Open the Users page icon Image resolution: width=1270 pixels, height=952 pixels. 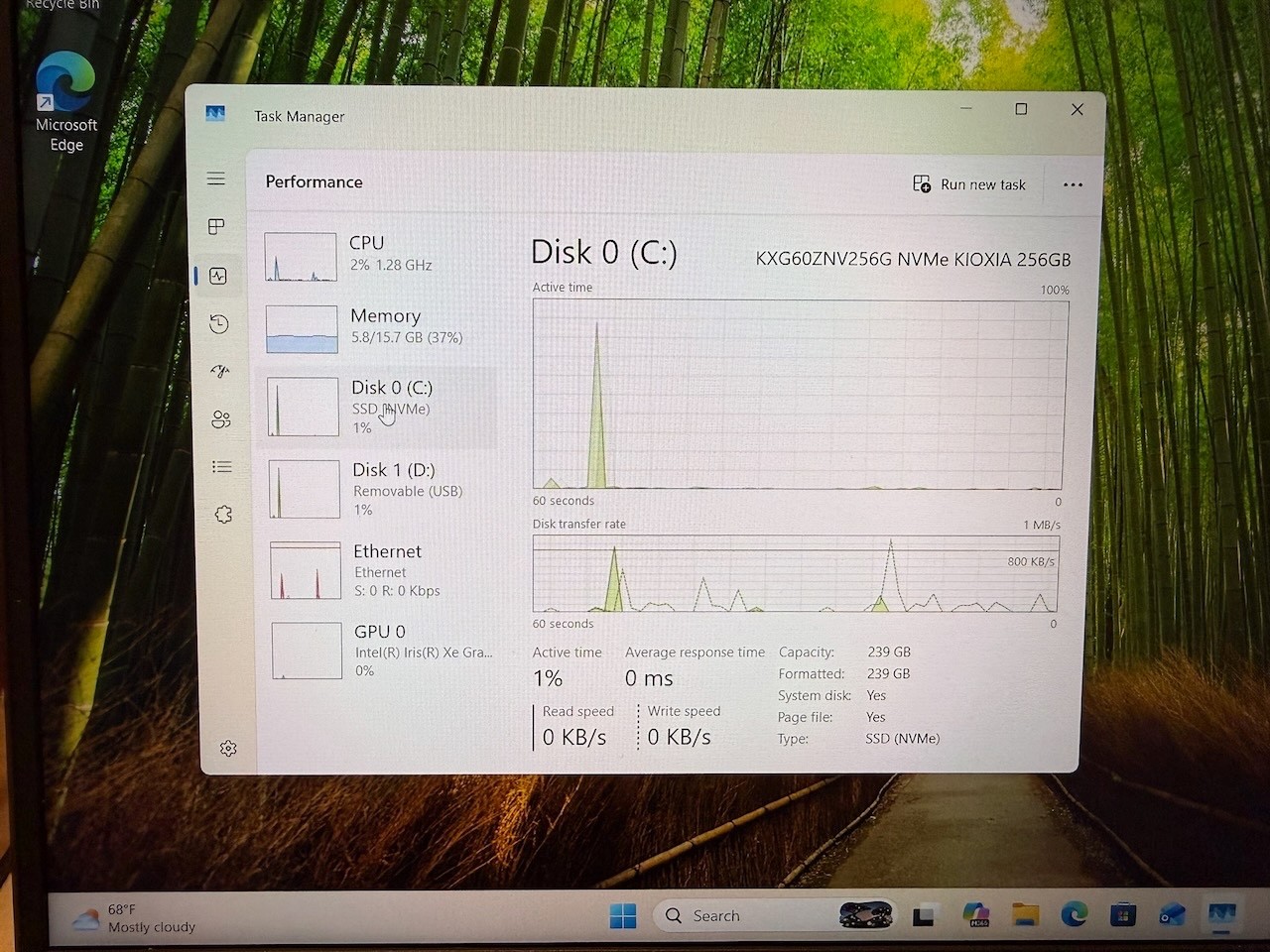[221, 419]
